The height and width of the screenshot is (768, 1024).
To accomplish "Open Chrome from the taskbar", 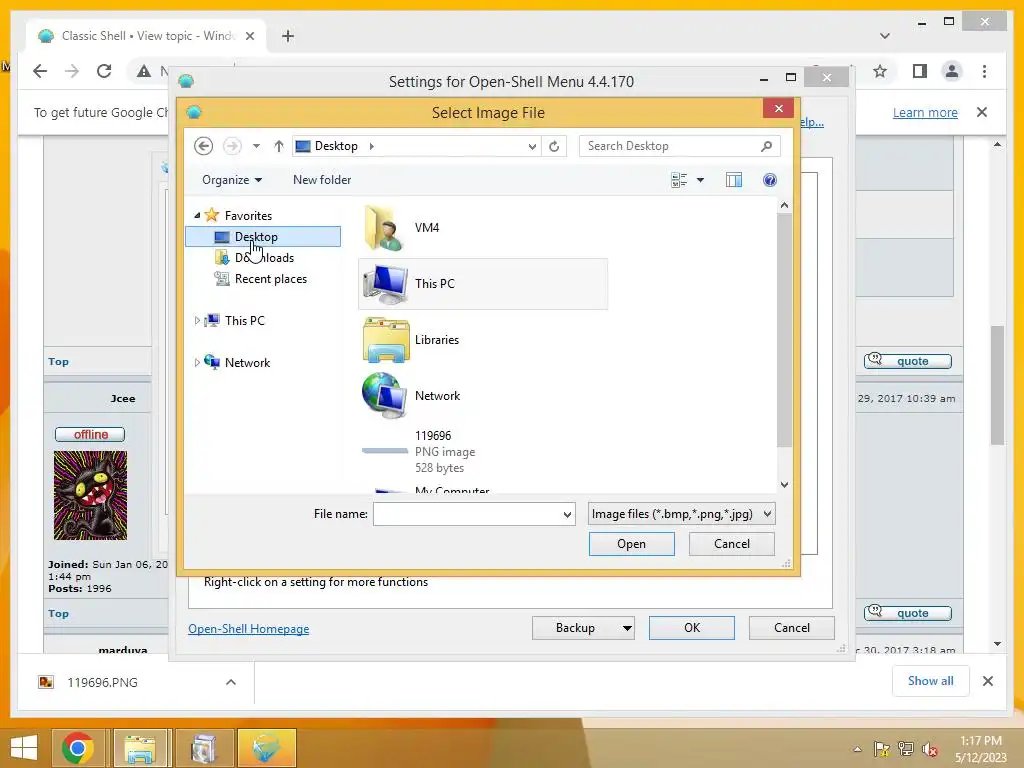I will point(78,748).
